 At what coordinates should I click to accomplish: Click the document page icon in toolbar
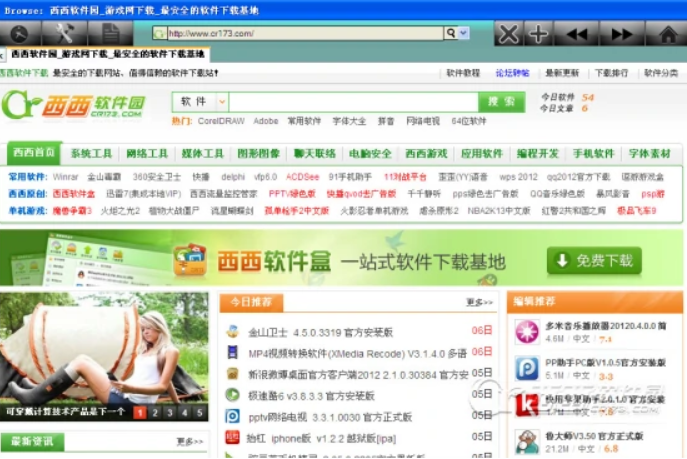(x=110, y=34)
